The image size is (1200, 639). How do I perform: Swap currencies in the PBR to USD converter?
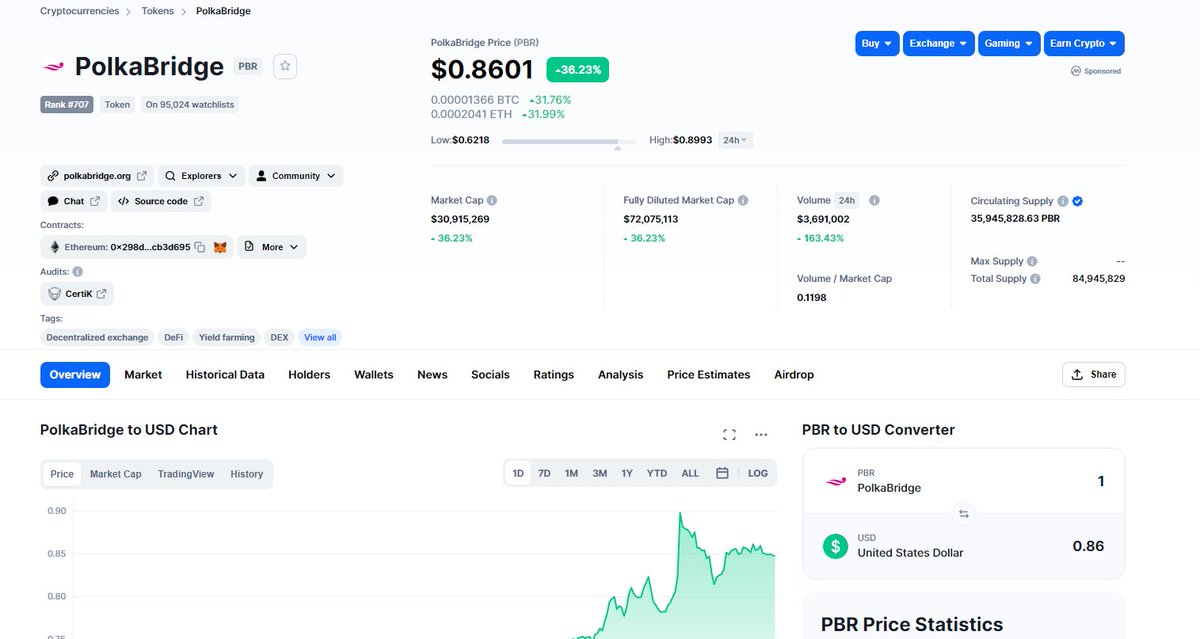[963, 513]
